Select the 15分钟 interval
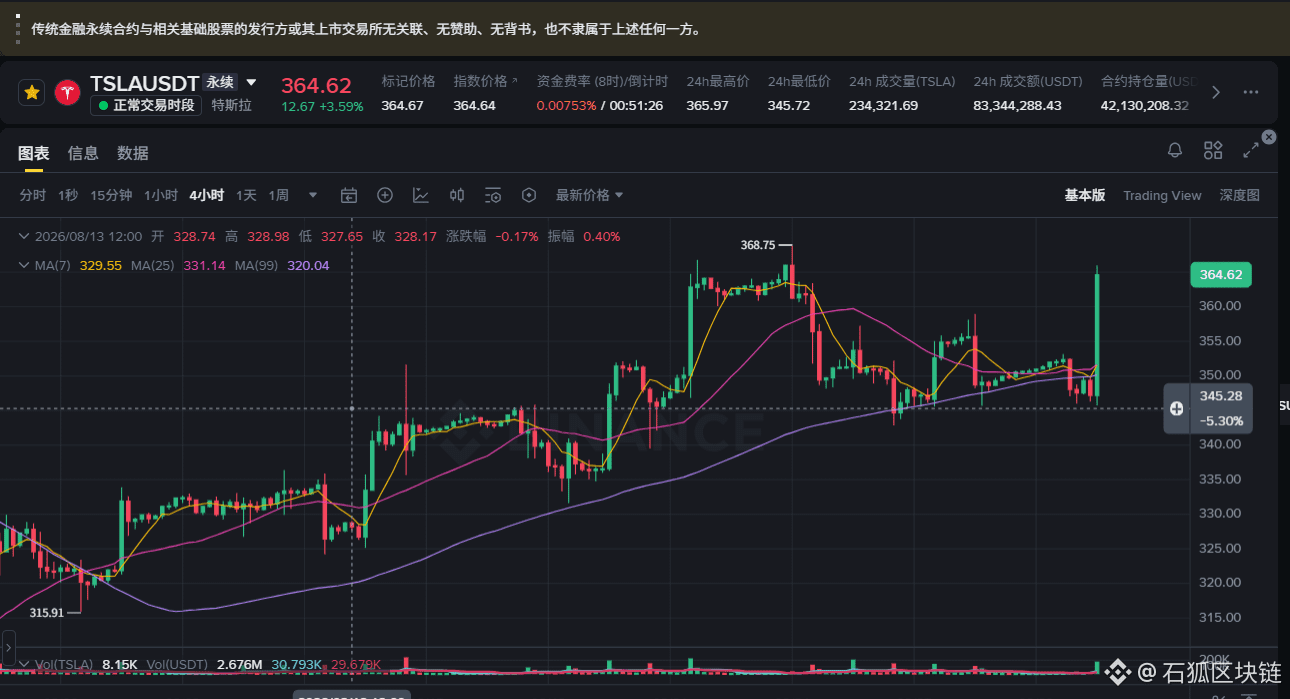Image resolution: width=1290 pixels, height=699 pixels. tap(111, 195)
